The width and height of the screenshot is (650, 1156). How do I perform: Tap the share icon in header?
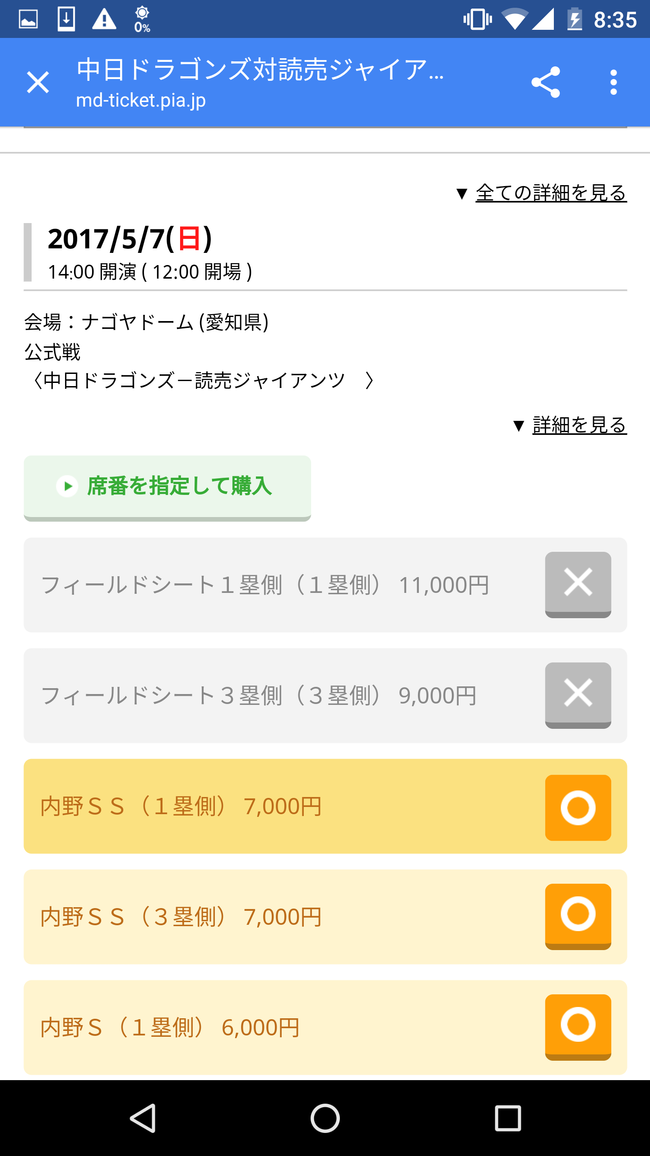point(545,83)
